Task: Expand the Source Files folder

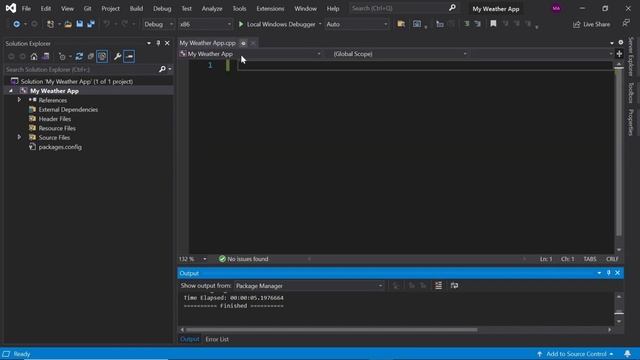Action: [x=19, y=138]
